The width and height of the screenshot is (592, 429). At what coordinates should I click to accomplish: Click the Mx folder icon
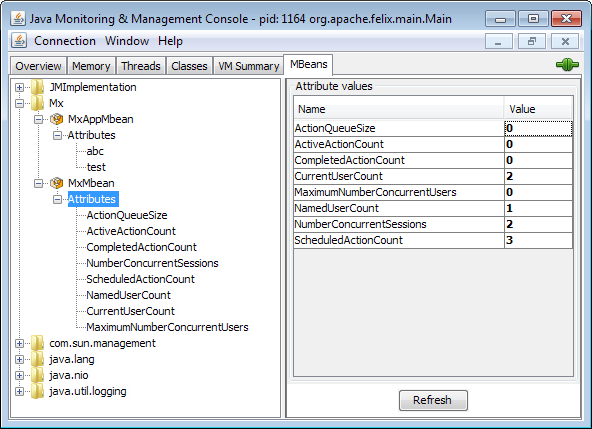(37, 103)
